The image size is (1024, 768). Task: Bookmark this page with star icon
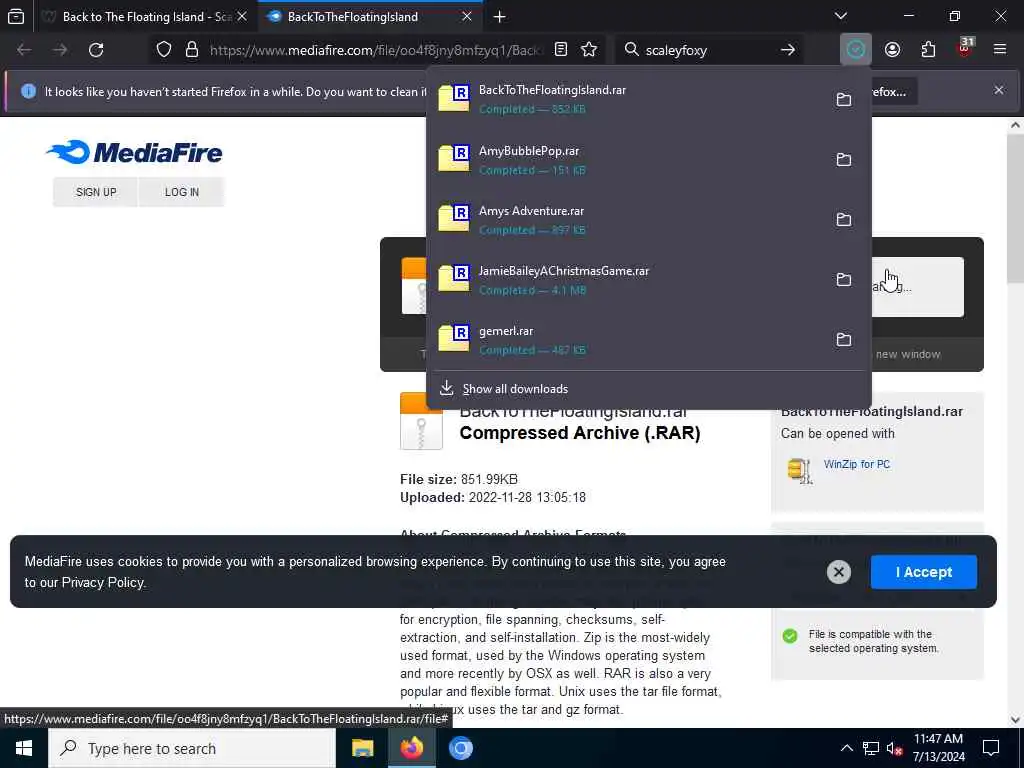589,50
